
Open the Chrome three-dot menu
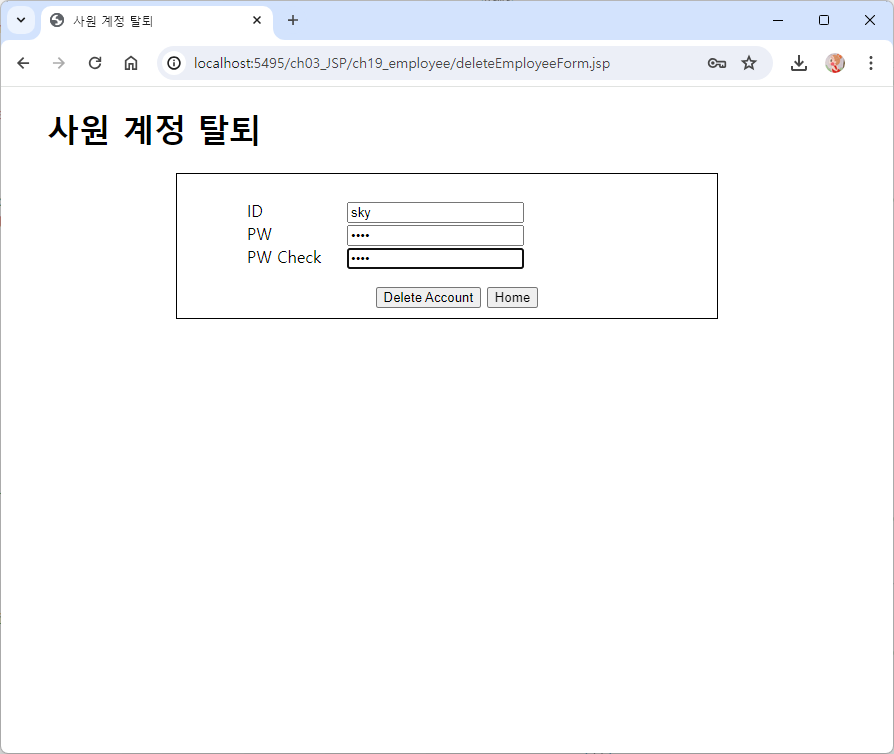871,63
